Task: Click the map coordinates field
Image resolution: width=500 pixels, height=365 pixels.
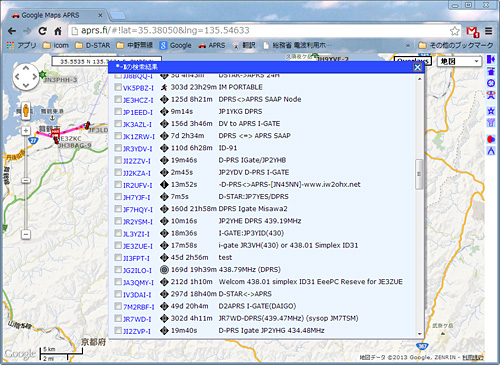Action: [x=107, y=61]
